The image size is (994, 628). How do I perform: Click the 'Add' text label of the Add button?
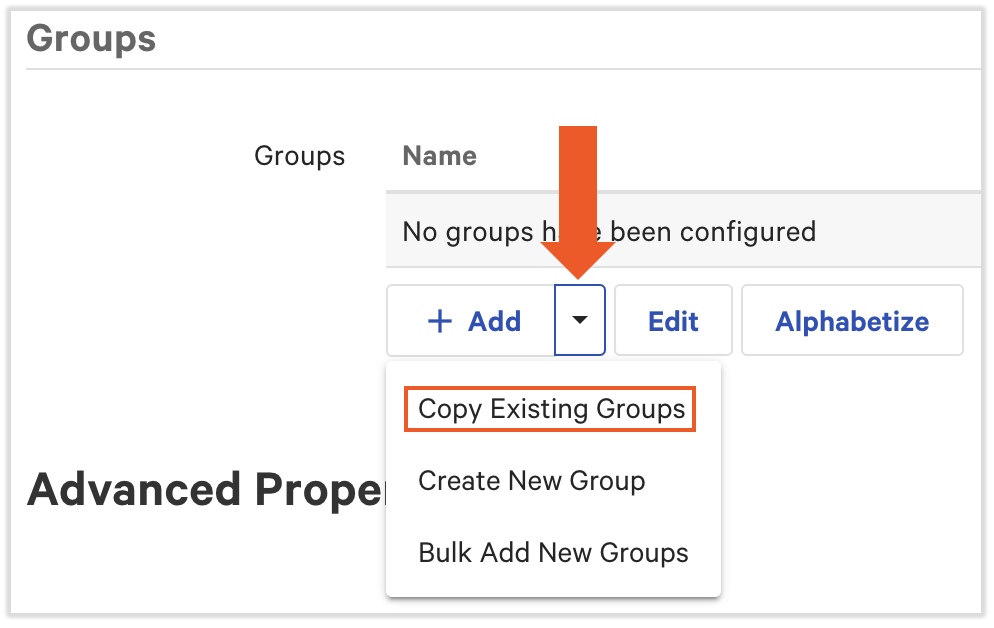[494, 321]
